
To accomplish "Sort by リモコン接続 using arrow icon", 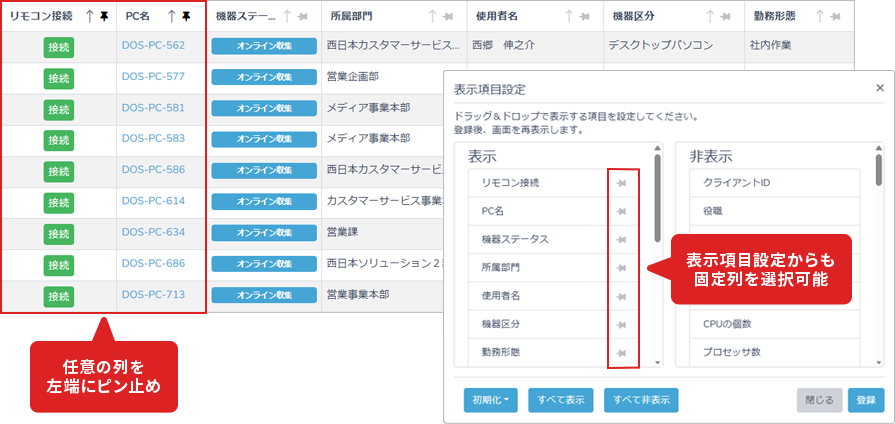I will [90, 17].
